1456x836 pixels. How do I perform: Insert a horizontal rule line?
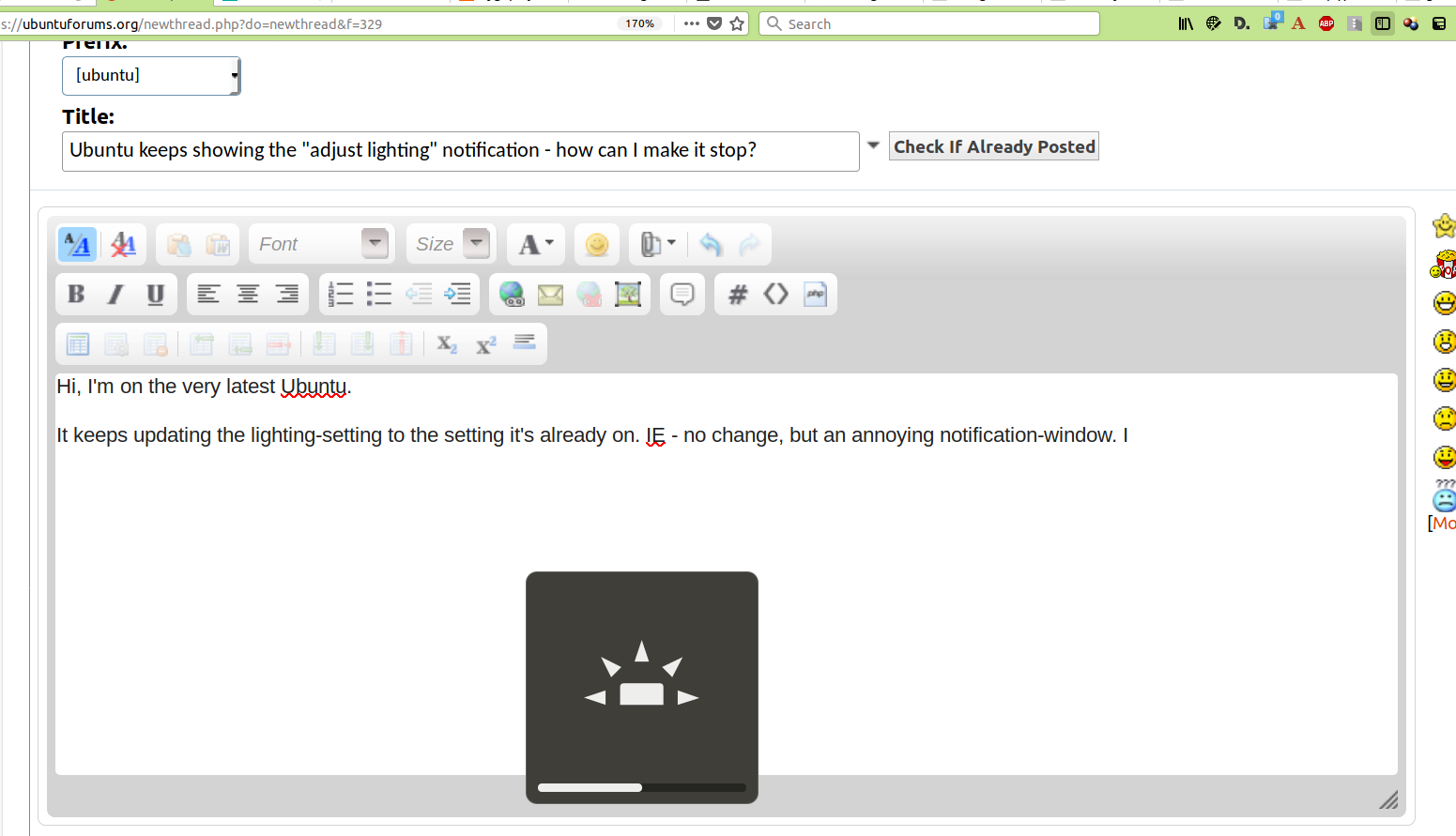[525, 342]
